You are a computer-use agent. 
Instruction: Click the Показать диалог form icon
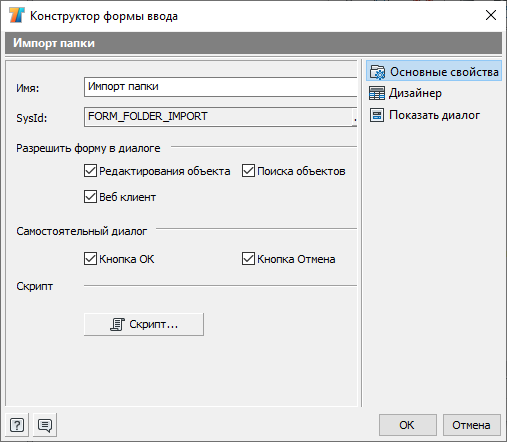click(377, 115)
